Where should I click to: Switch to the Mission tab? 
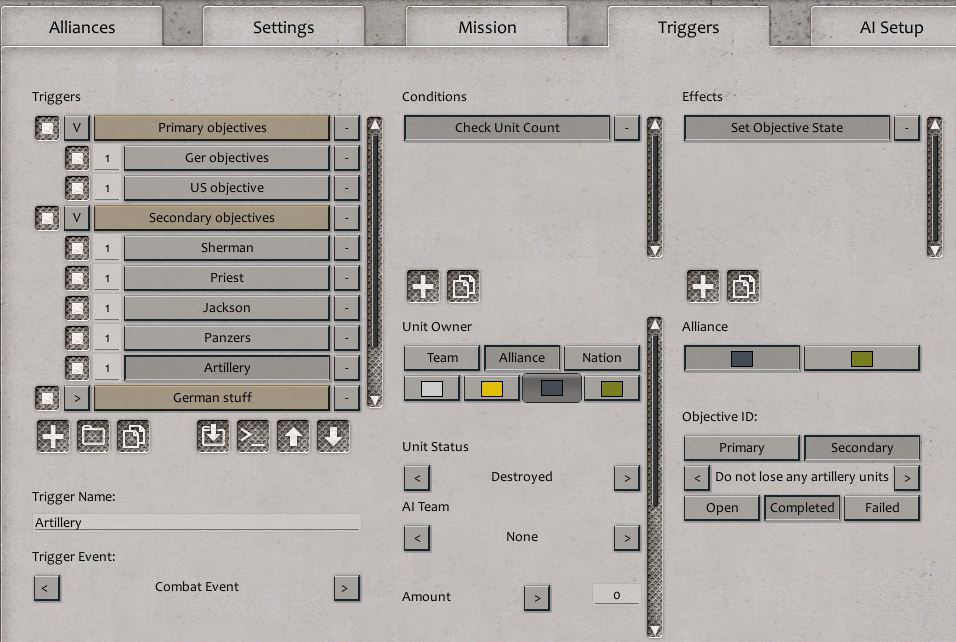pyautogui.click(x=487, y=27)
